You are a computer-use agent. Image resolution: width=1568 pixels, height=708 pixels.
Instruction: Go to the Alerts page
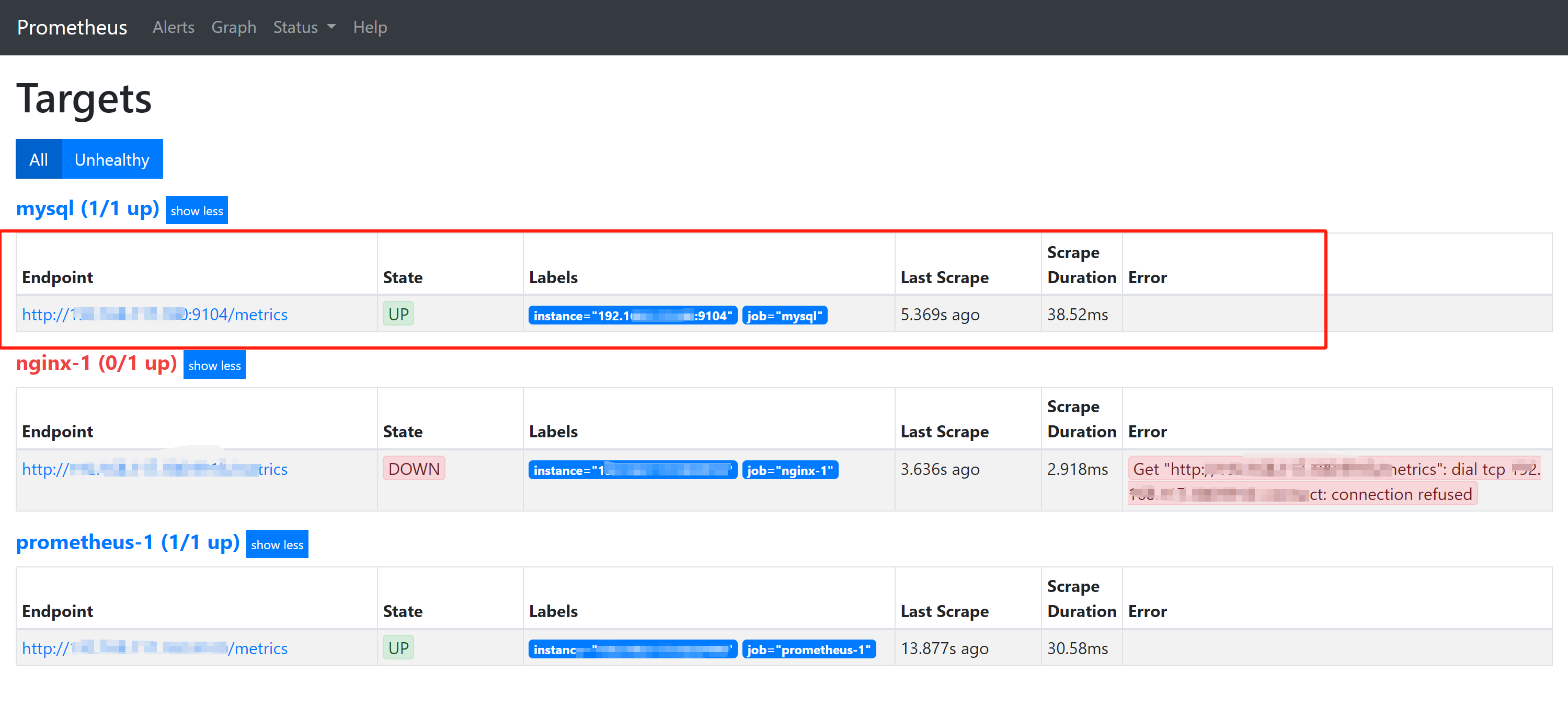coord(173,27)
